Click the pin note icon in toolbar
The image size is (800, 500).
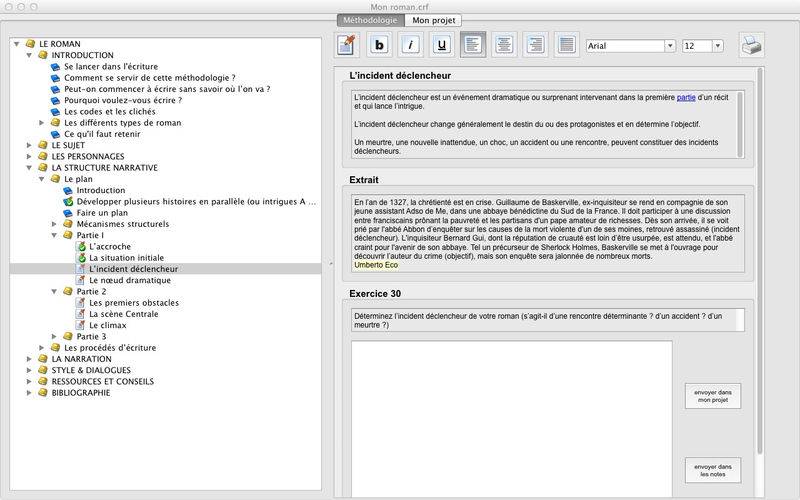click(x=346, y=45)
